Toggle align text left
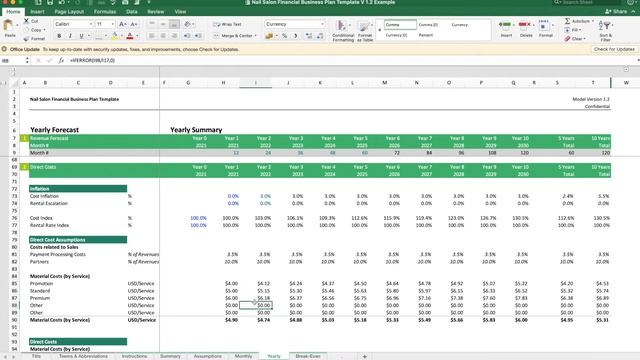Image resolution: width=640 pixels, height=360 pixels. coord(152,36)
